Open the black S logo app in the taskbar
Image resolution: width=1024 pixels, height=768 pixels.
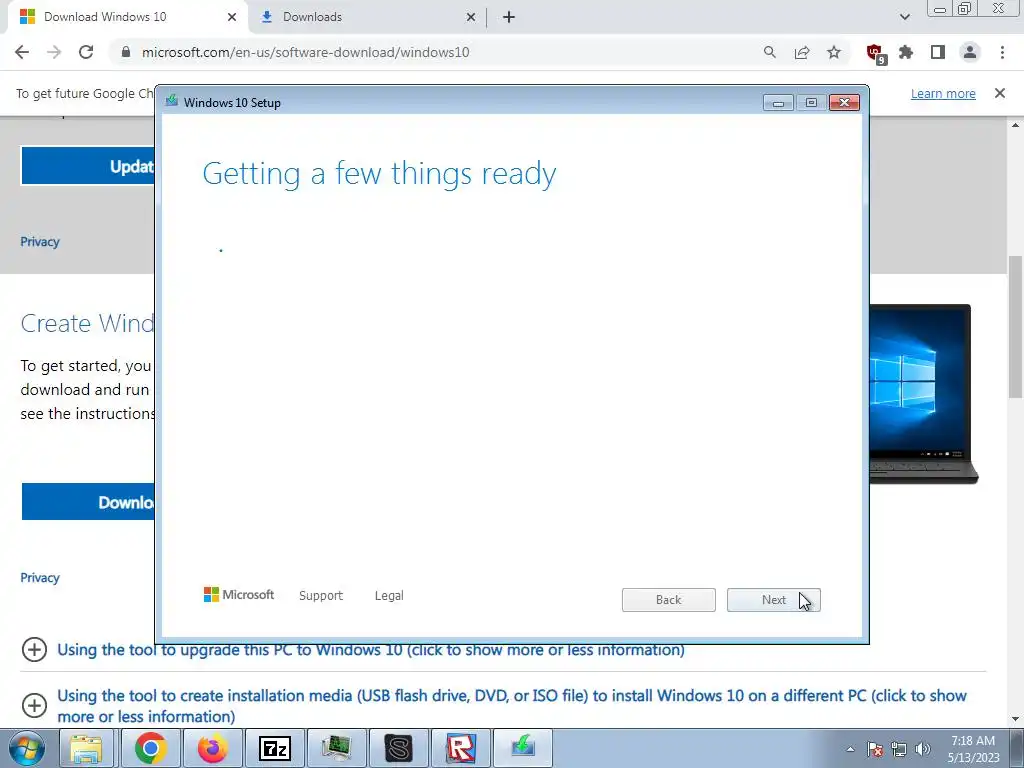[398, 748]
